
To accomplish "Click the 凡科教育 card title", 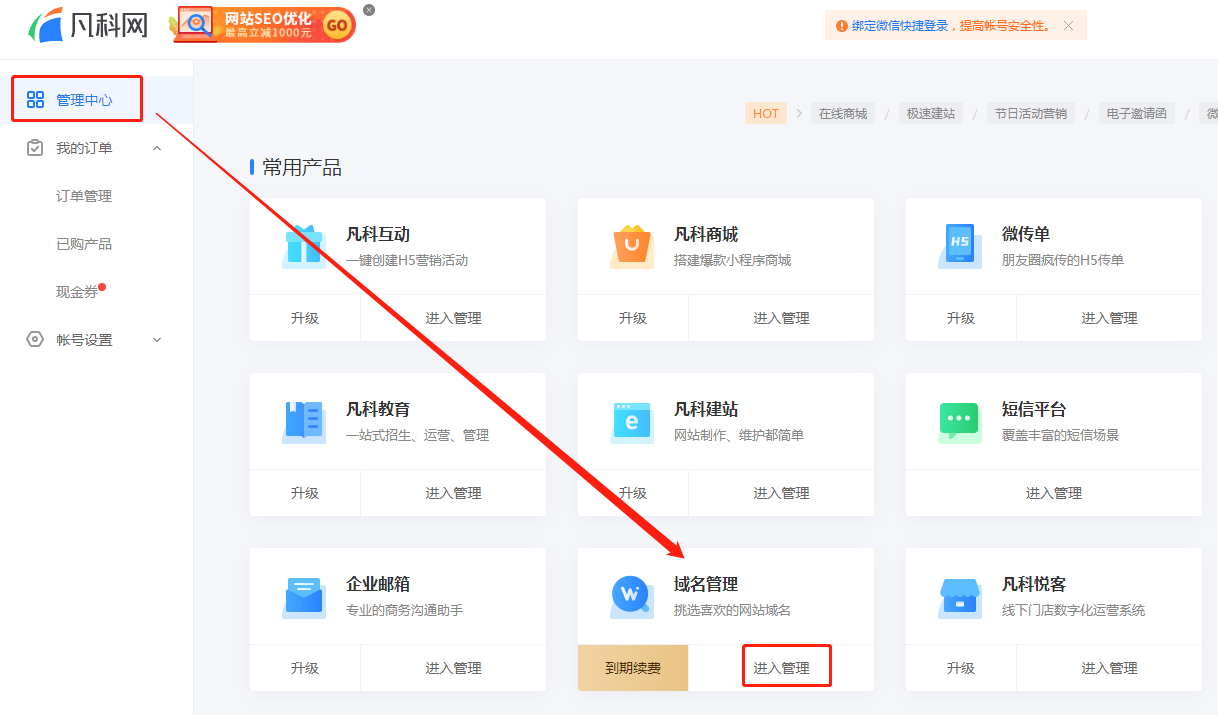I will tap(378, 410).
